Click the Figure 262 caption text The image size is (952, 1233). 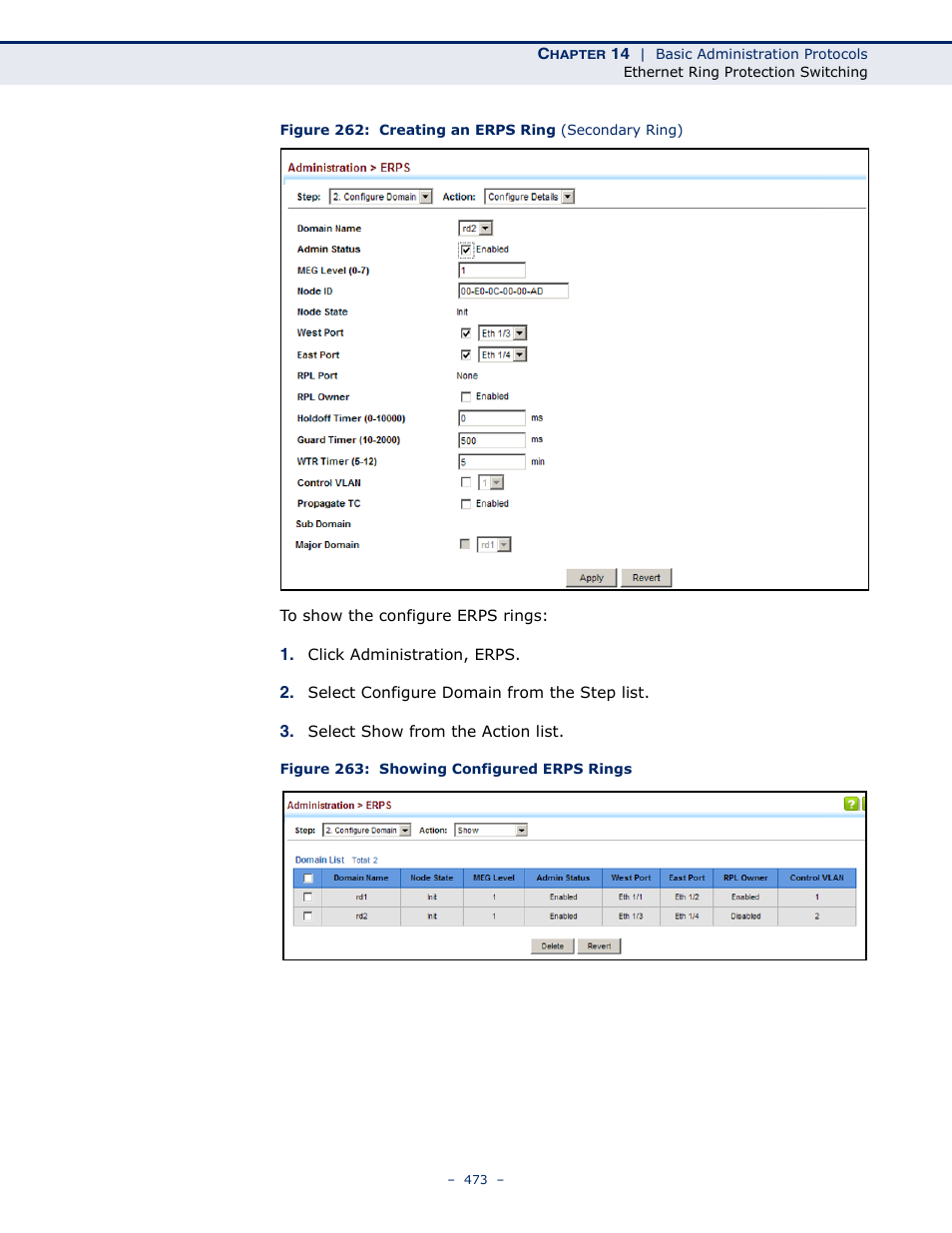[x=481, y=130]
